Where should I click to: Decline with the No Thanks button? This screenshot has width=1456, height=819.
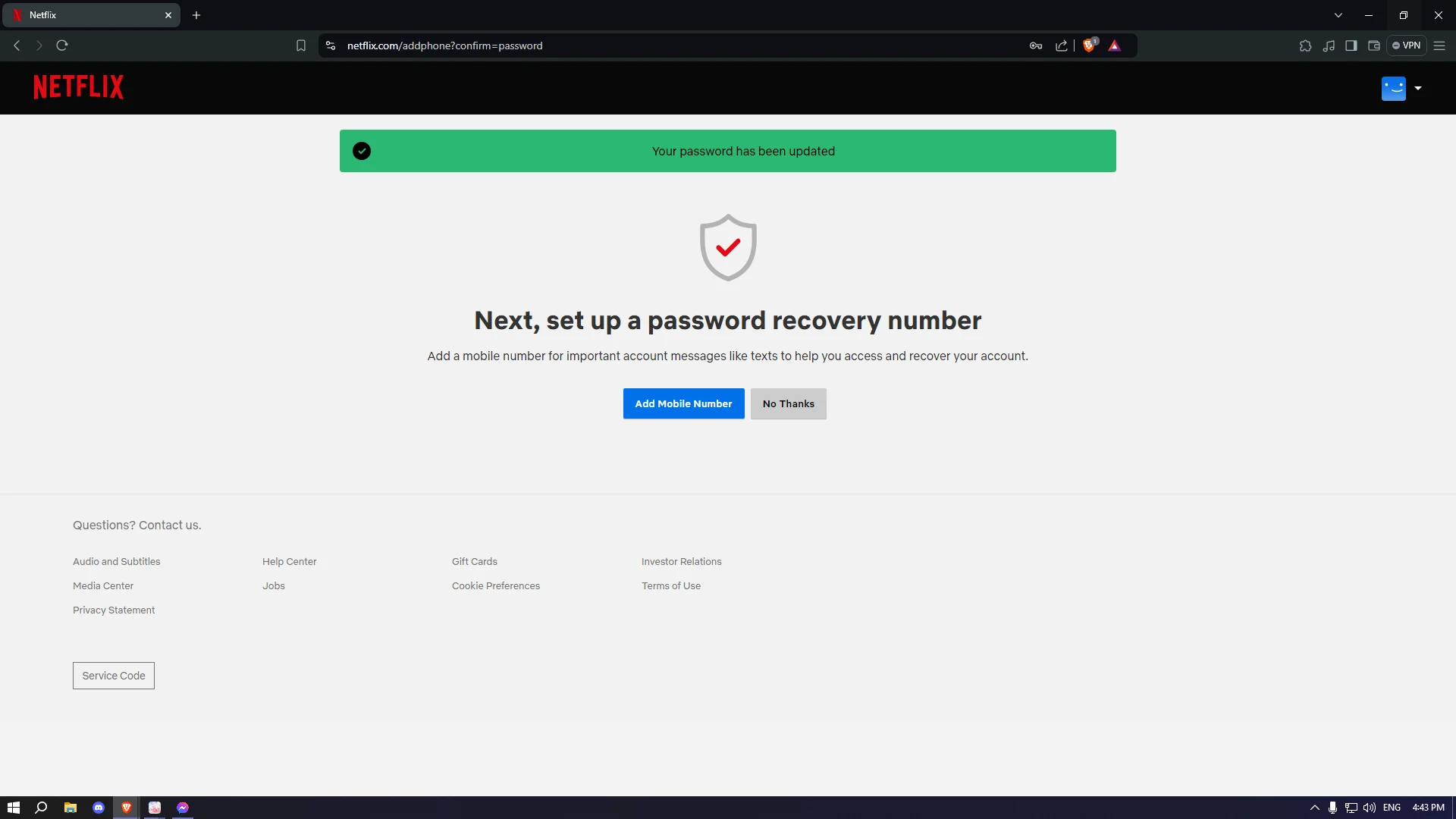[x=789, y=403]
